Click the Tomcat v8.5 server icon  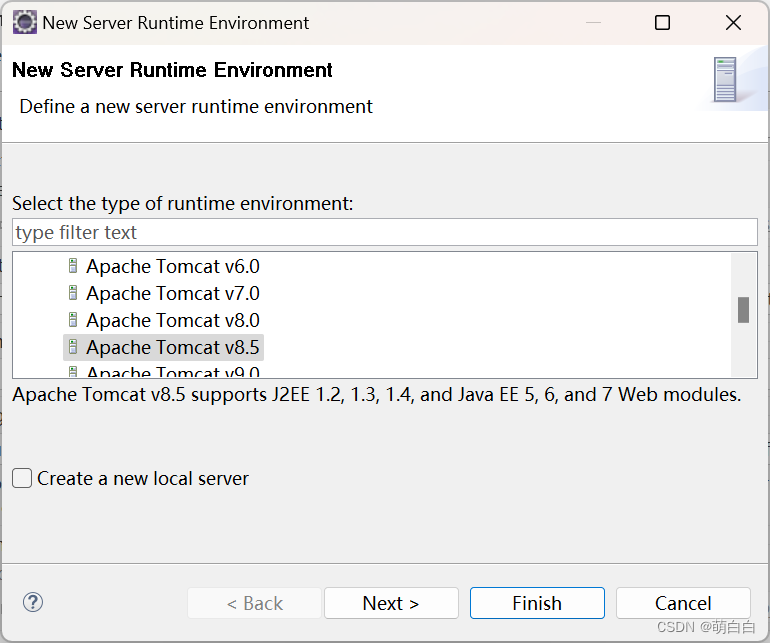click(73, 347)
